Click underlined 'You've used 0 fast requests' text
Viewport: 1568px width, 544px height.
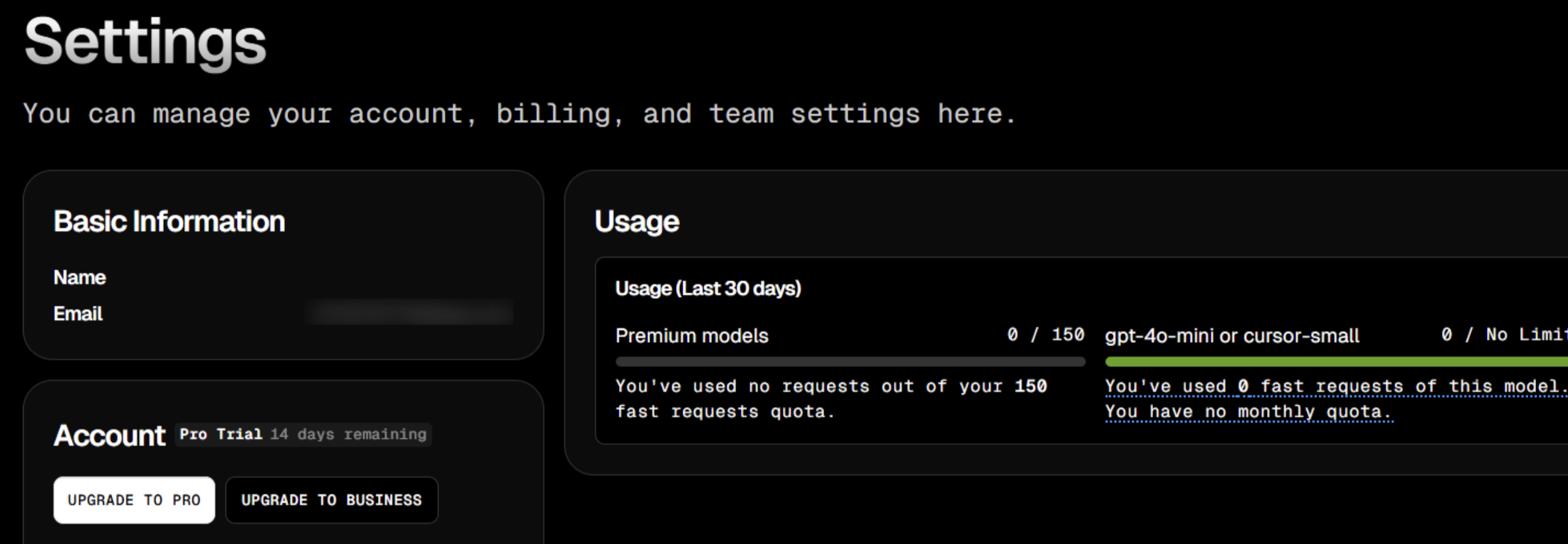point(1335,387)
